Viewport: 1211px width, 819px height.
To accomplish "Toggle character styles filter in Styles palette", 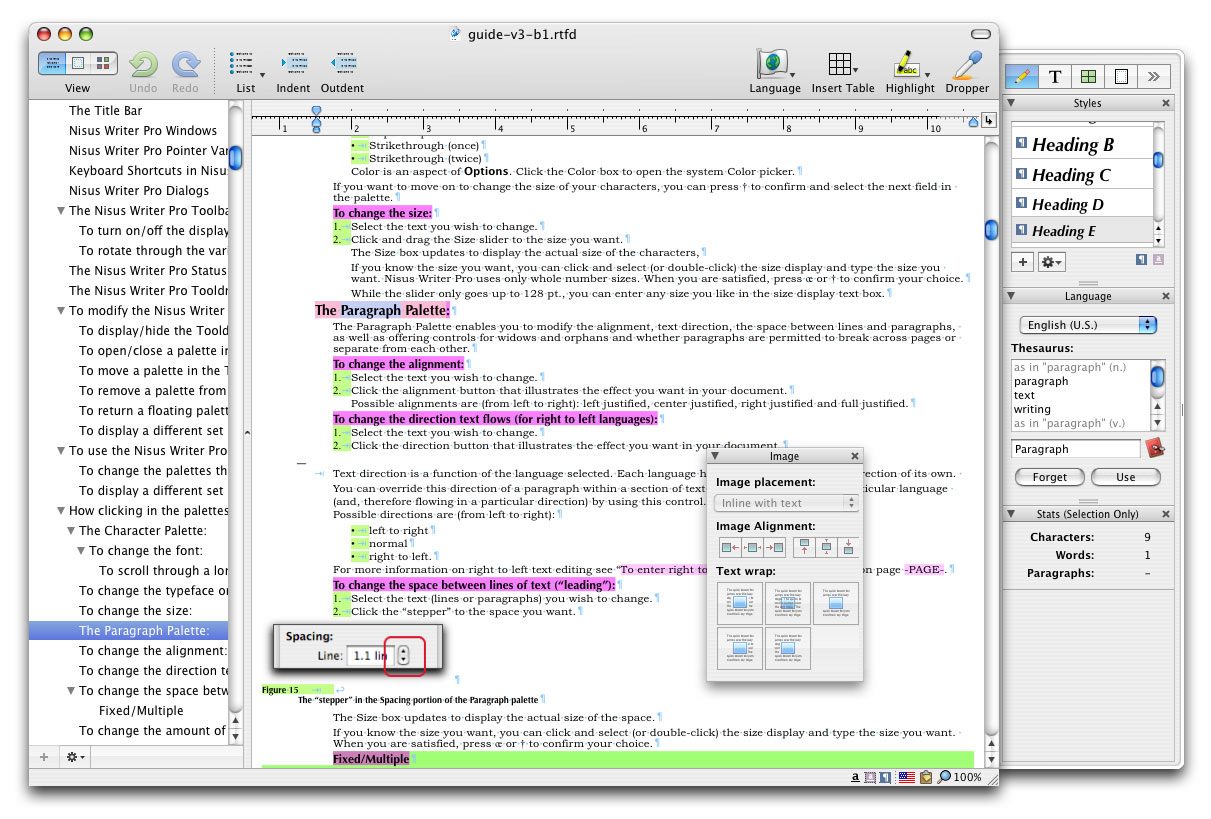I will click(x=1158, y=259).
